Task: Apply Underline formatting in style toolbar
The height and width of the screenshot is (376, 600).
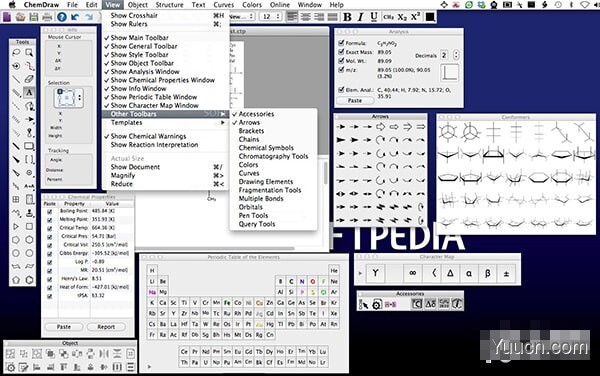Action: click(374, 17)
